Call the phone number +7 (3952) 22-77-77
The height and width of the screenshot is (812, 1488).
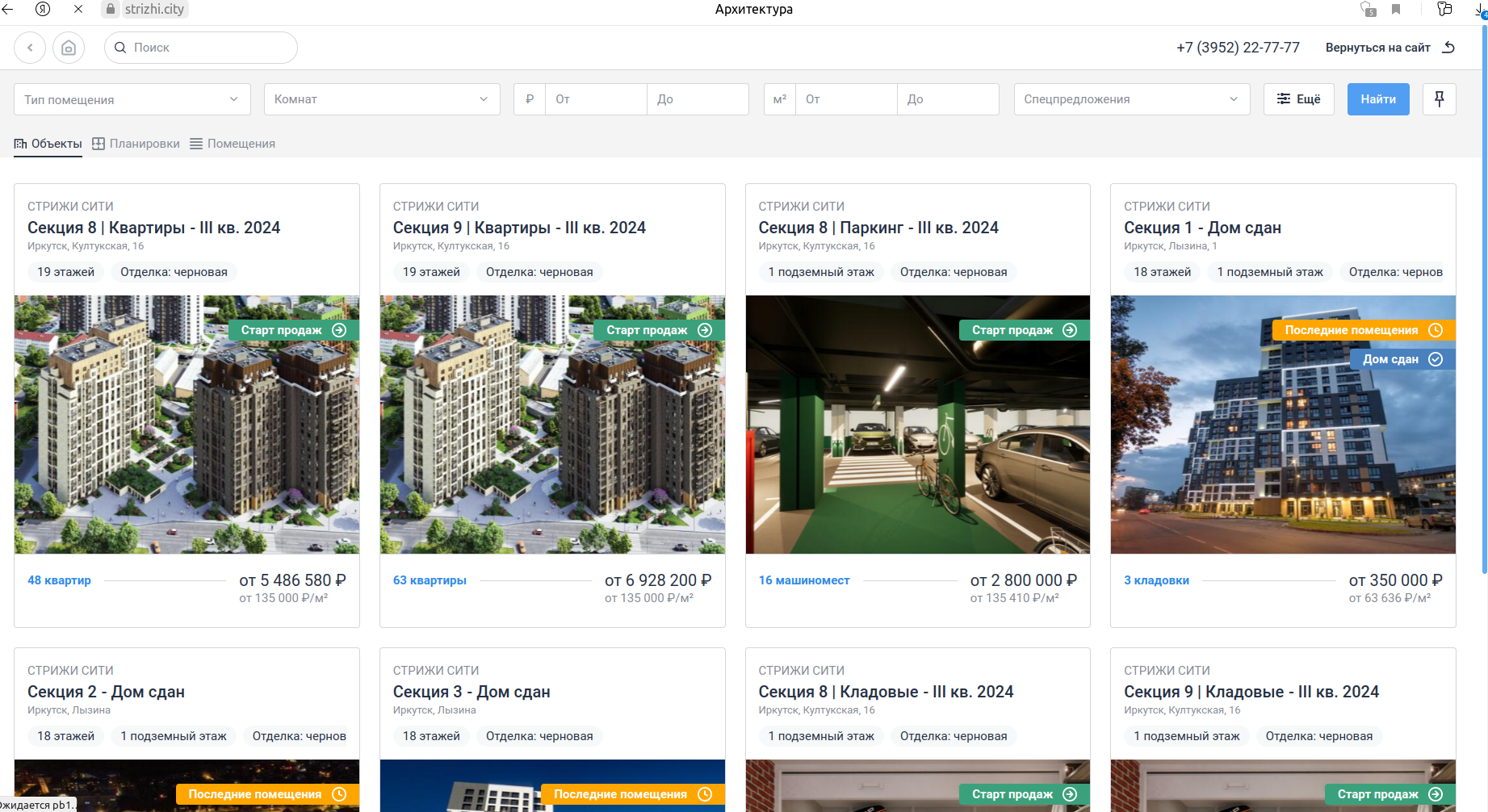click(x=1238, y=48)
